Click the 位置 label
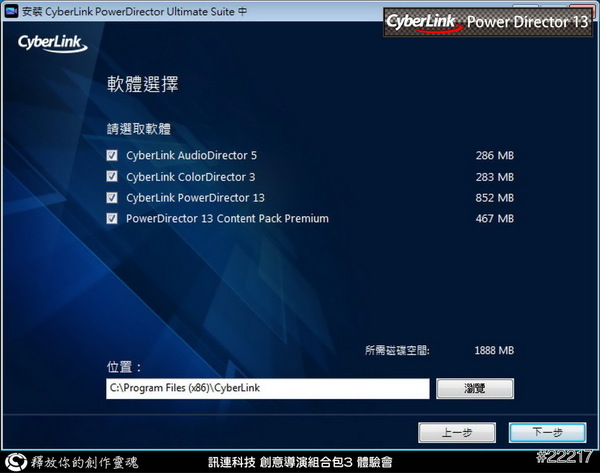This screenshot has height=473, width=600. coord(124,367)
